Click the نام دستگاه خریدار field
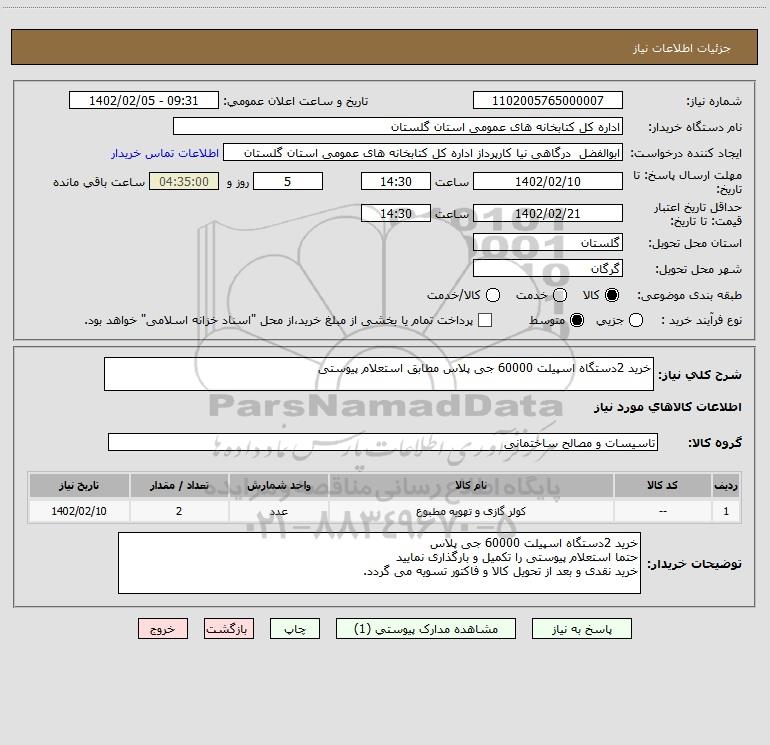Viewport: 770px width, 745px height. pyautogui.click(x=398, y=126)
